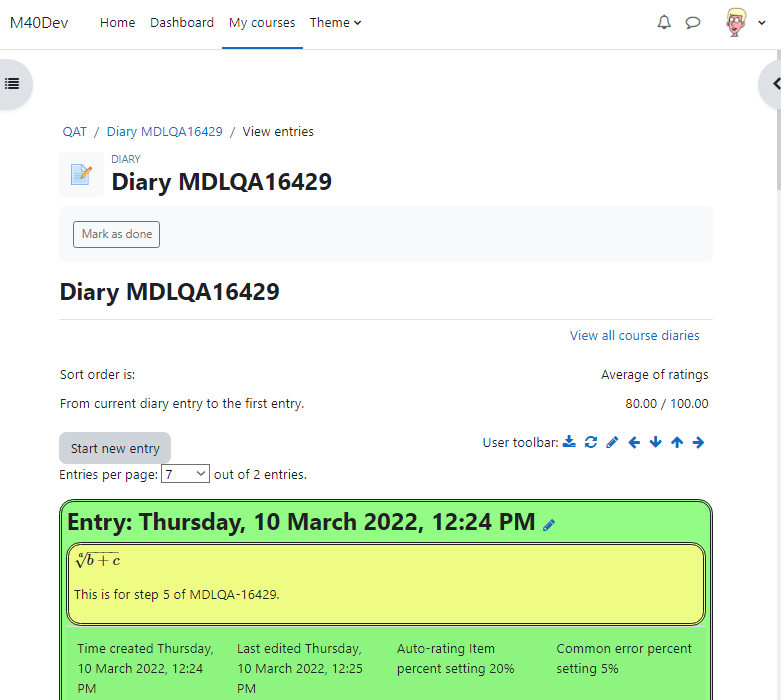The width and height of the screenshot is (781, 700).
Task: Click 'View entries' breadcrumb text
Action: (278, 132)
